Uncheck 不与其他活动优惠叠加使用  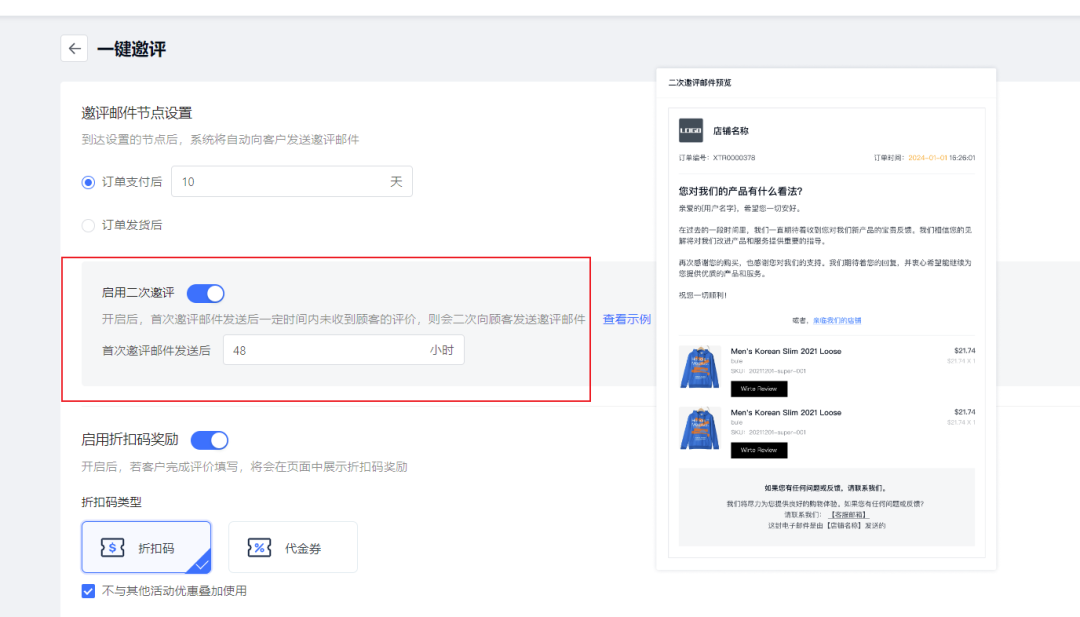pyautogui.click(x=89, y=591)
